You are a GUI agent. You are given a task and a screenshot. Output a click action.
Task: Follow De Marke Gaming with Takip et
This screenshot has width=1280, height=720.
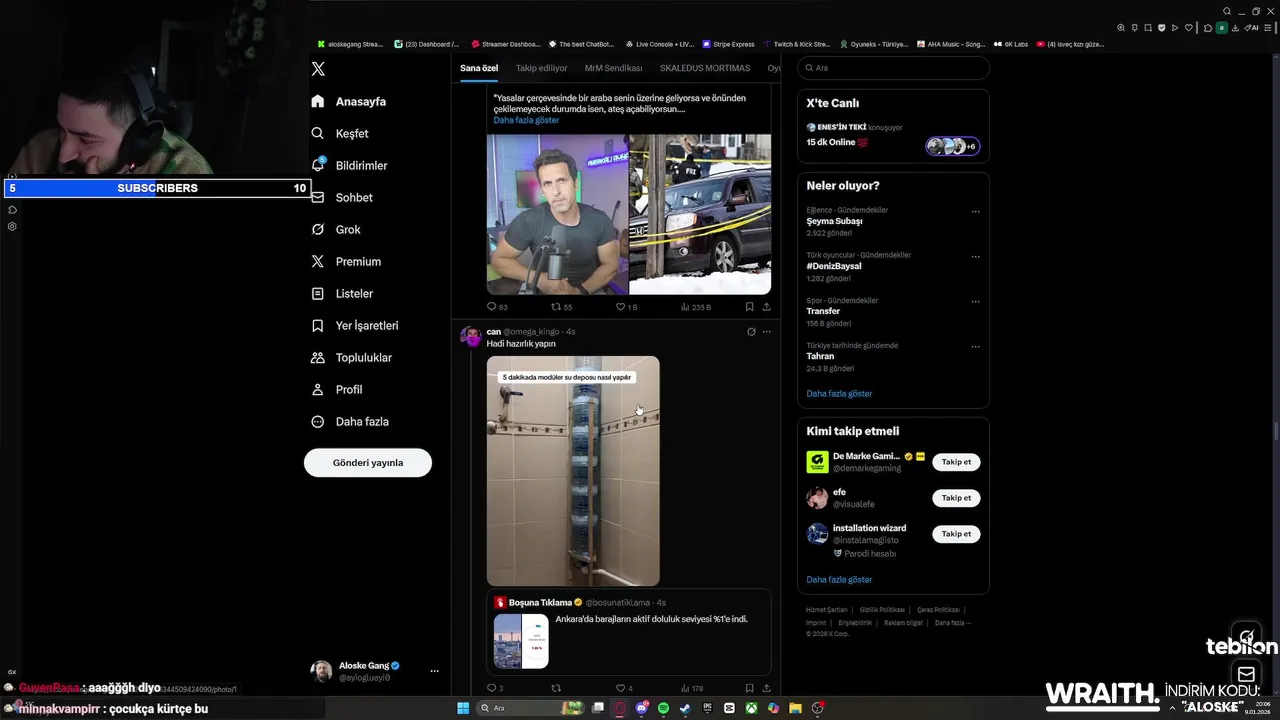pyautogui.click(x=956, y=462)
